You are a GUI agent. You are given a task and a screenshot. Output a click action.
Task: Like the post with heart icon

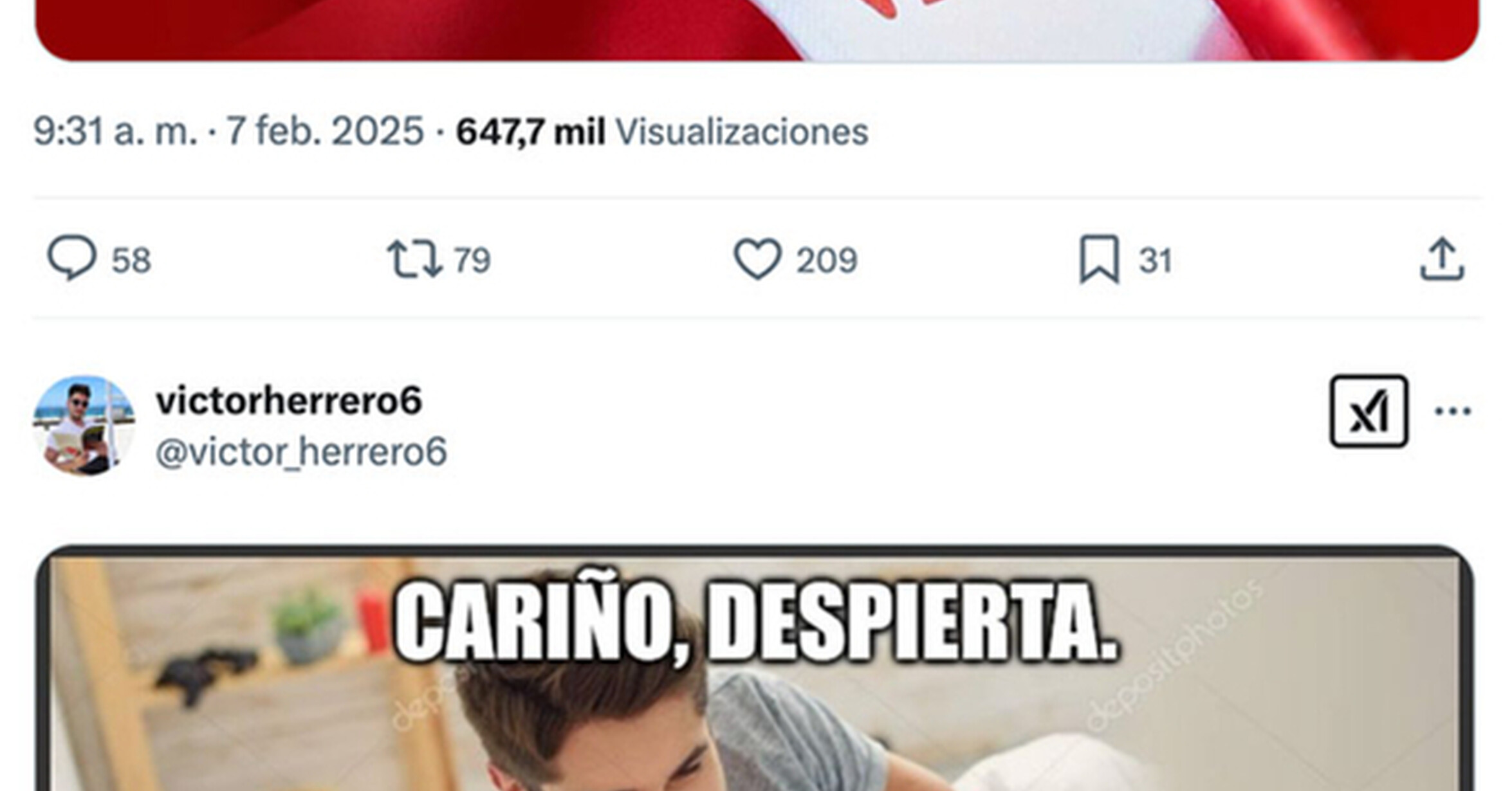[x=758, y=259]
